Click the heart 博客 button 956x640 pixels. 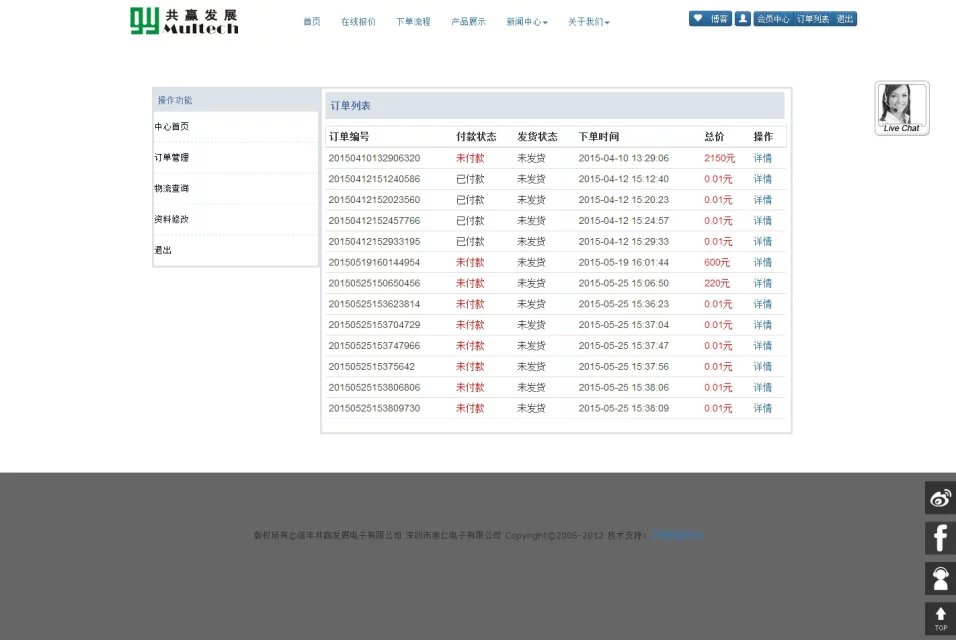710,19
